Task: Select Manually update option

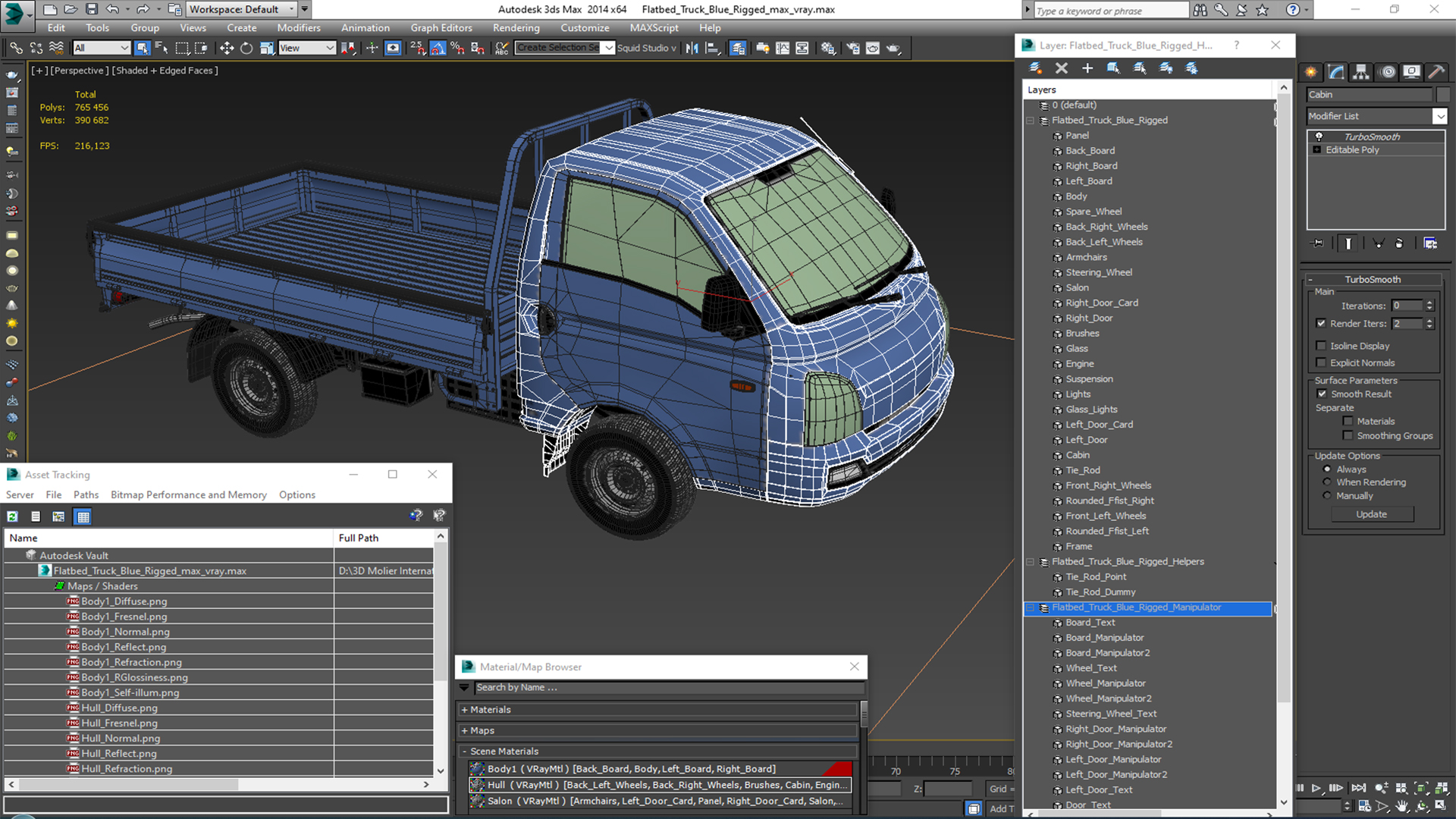Action: [1327, 496]
